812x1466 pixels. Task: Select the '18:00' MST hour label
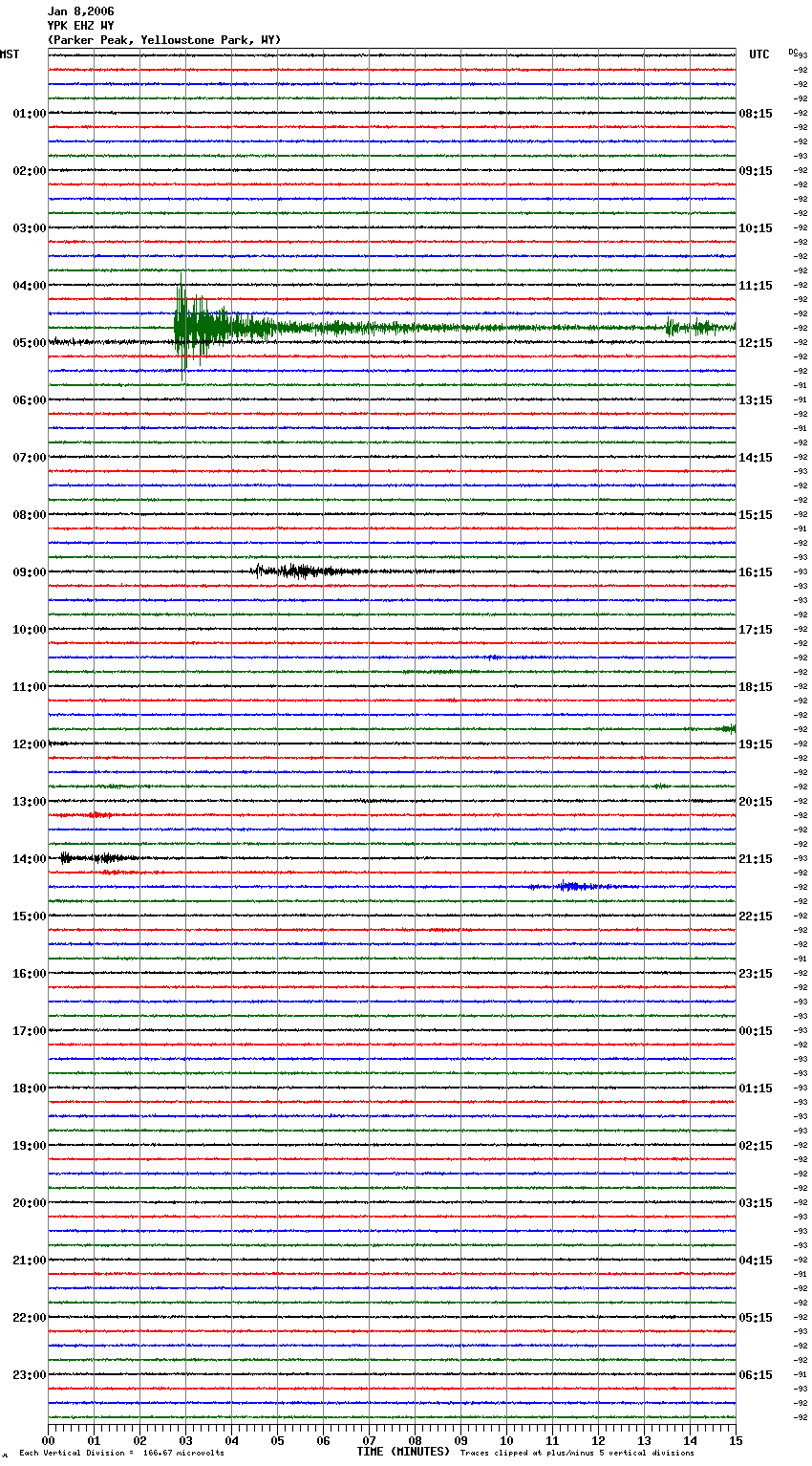click(30, 1089)
